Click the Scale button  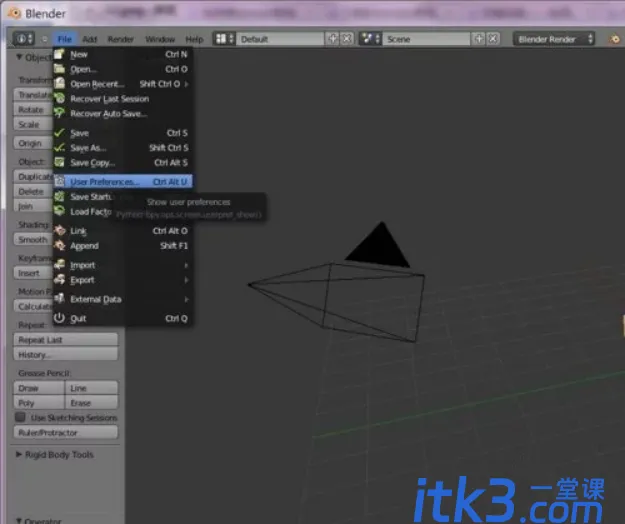click(33, 124)
